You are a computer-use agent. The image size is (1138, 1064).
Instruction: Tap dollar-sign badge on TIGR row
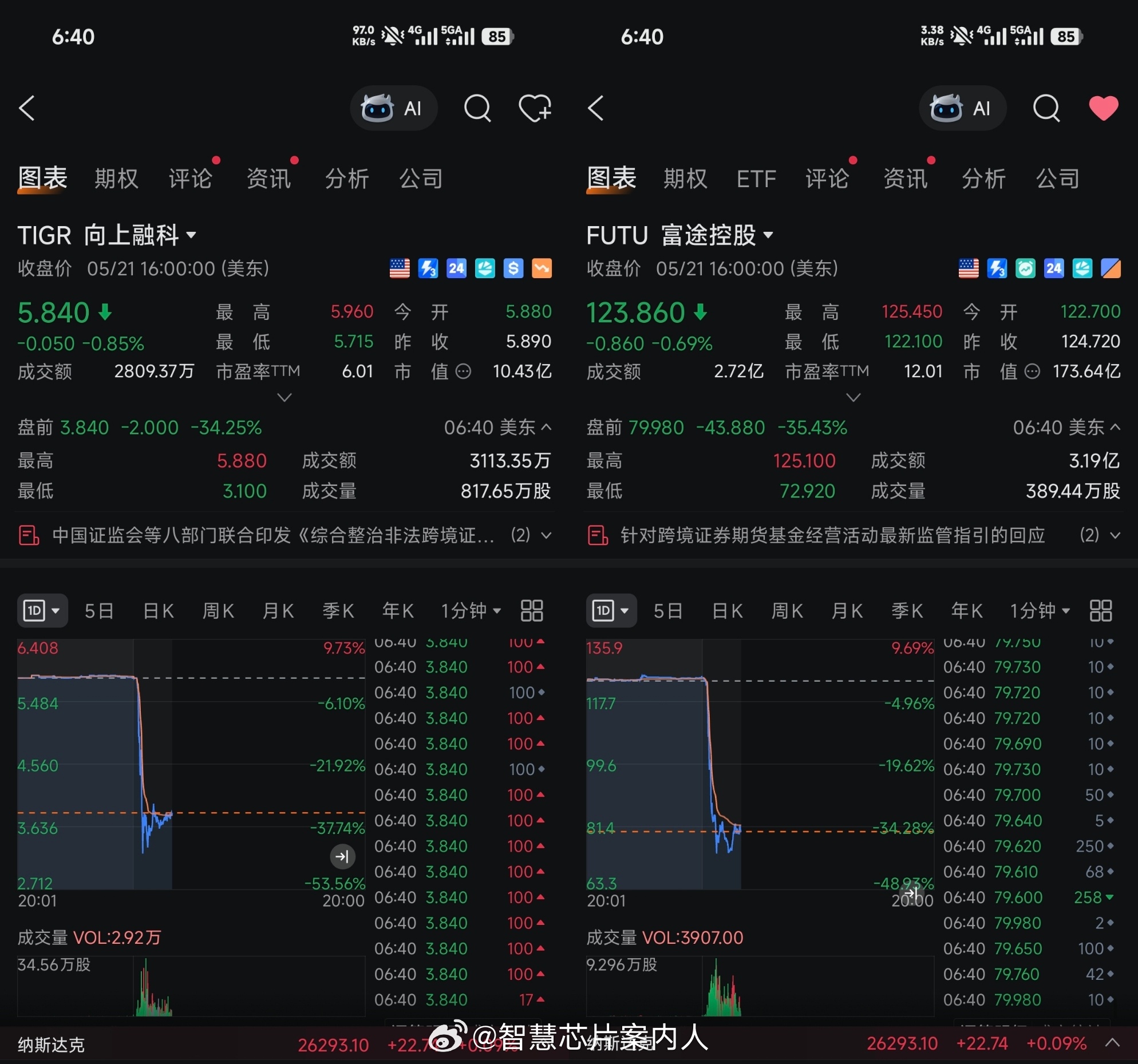point(513,268)
